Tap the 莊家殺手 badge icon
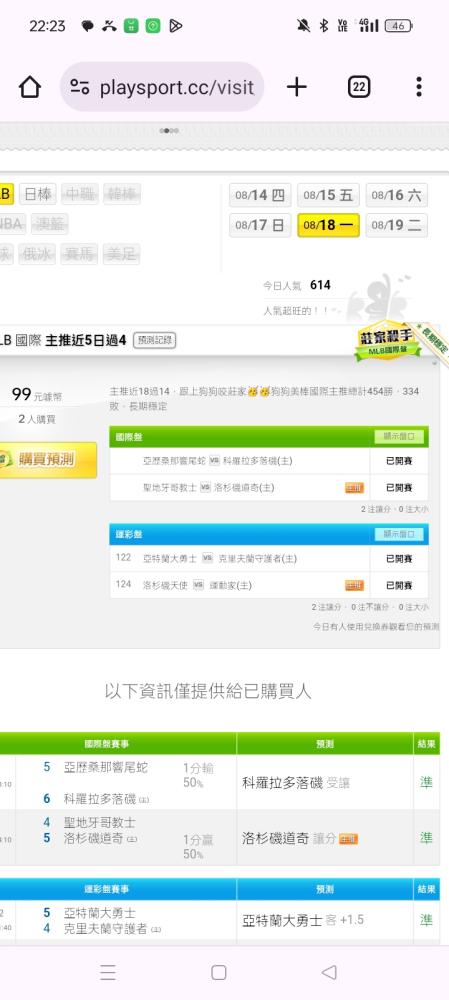 coord(388,341)
